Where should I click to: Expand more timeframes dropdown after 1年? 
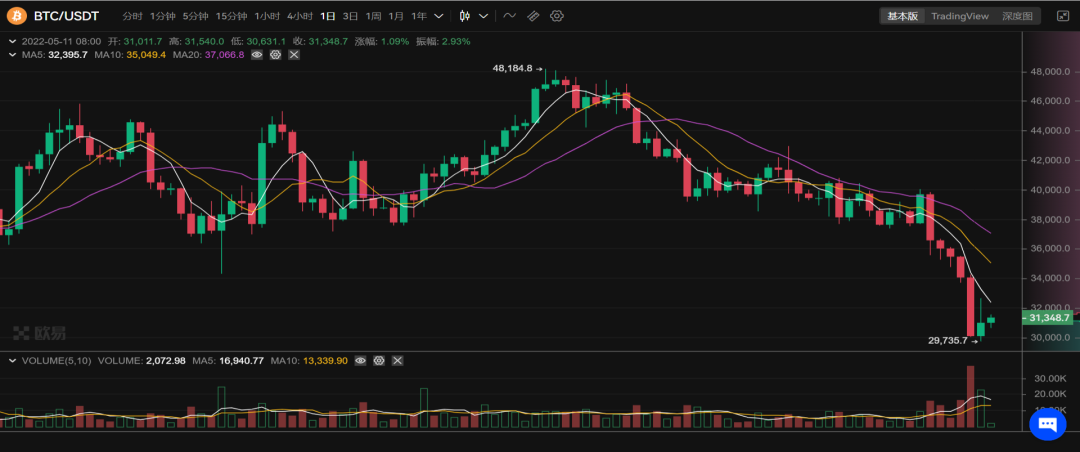439,16
